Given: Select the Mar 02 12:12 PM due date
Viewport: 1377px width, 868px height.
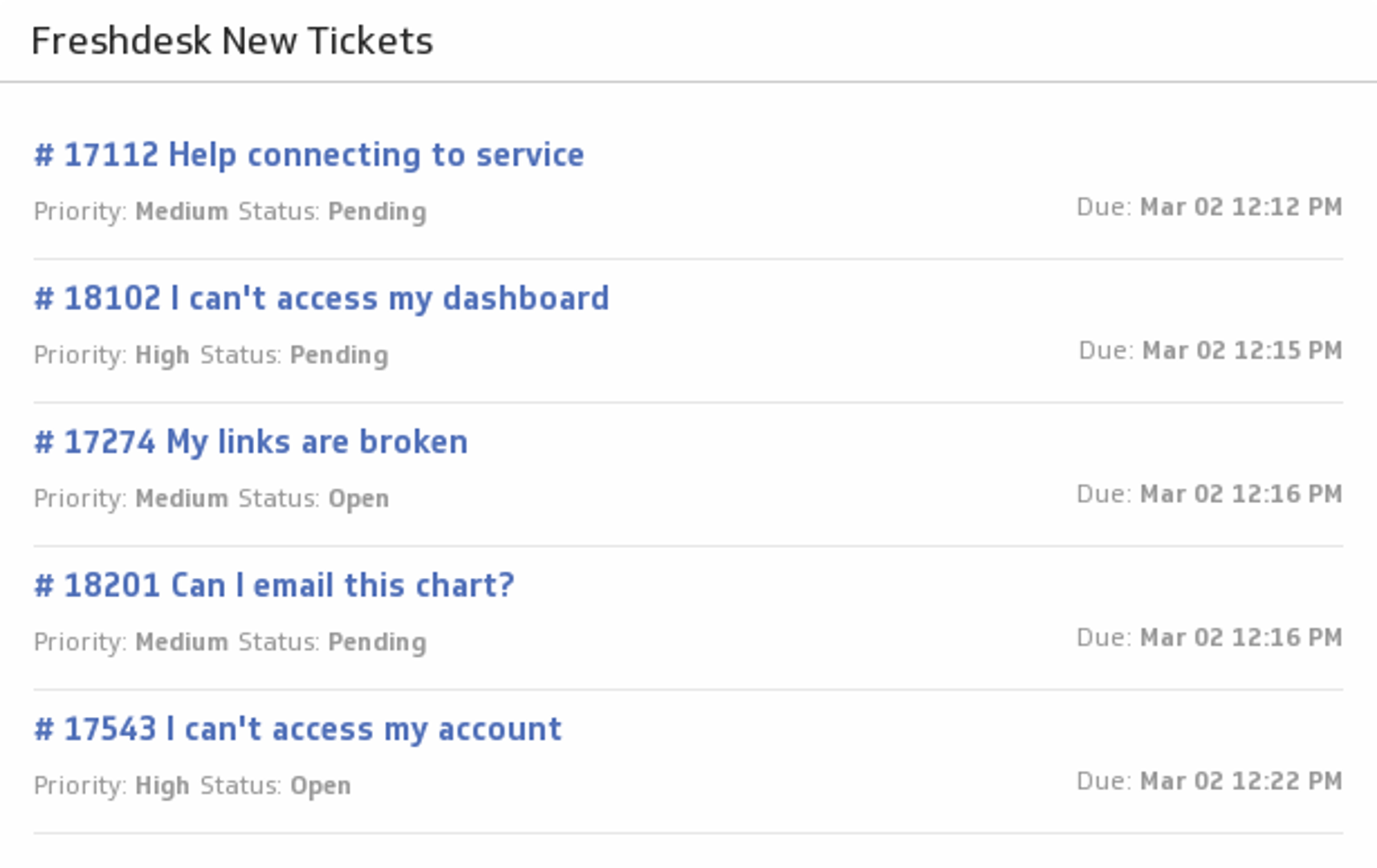Looking at the screenshot, I should (x=1240, y=207).
